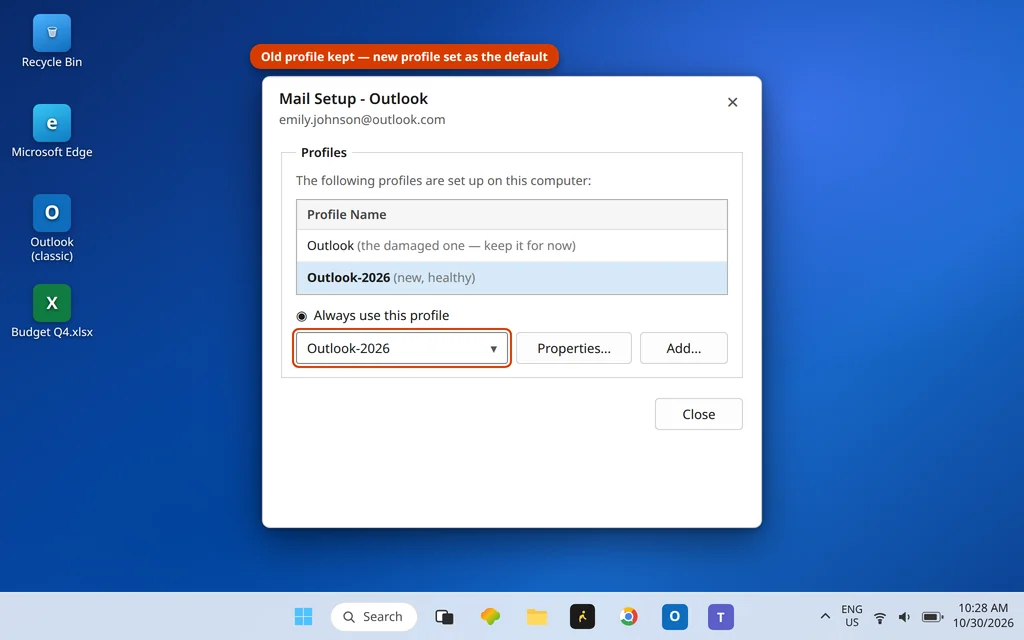The width and height of the screenshot is (1024, 640).
Task: Click the Close button in Mail Setup
Action: point(699,414)
